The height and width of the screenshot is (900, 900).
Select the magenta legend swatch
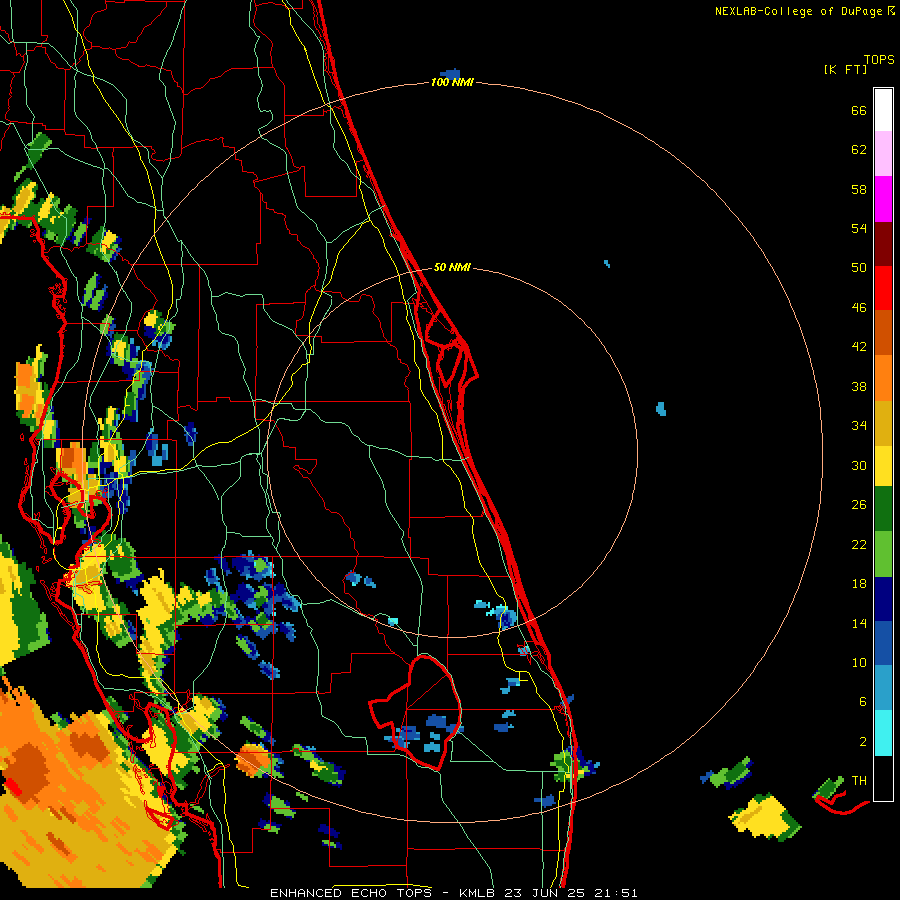883,199
